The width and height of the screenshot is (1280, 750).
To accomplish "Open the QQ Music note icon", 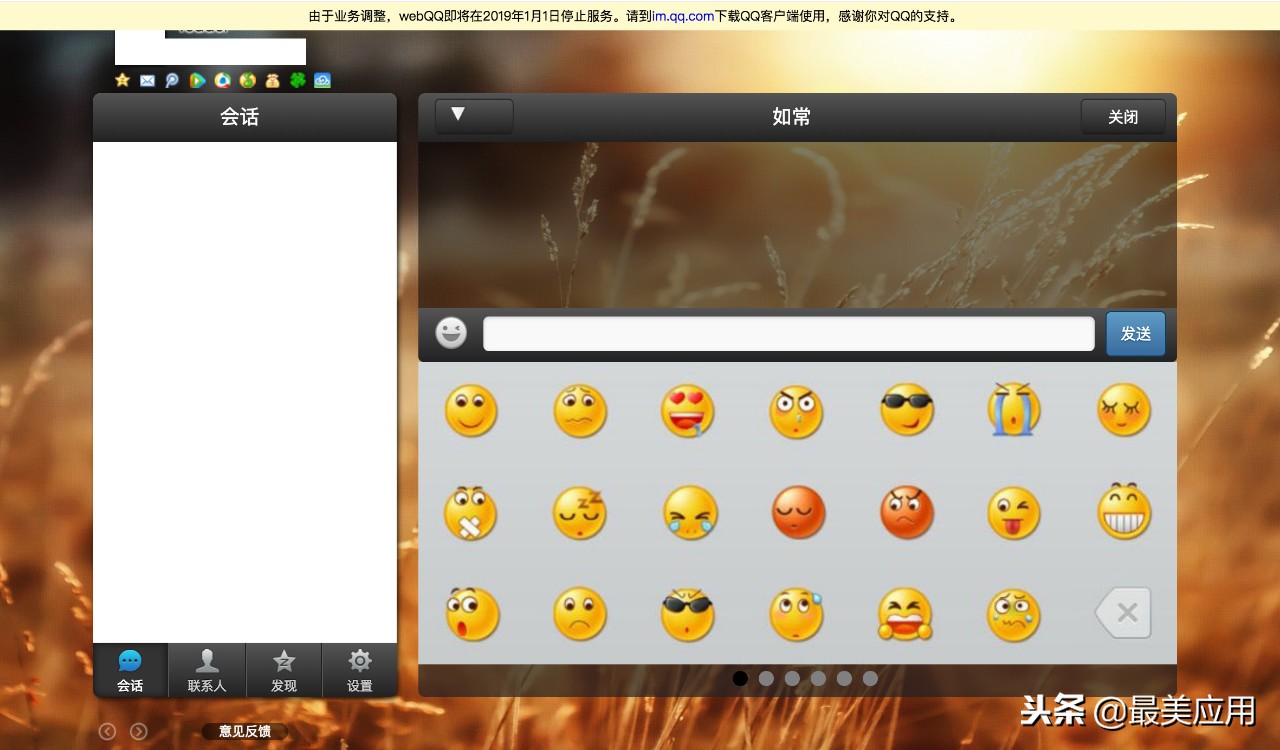I will click(247, 80).
